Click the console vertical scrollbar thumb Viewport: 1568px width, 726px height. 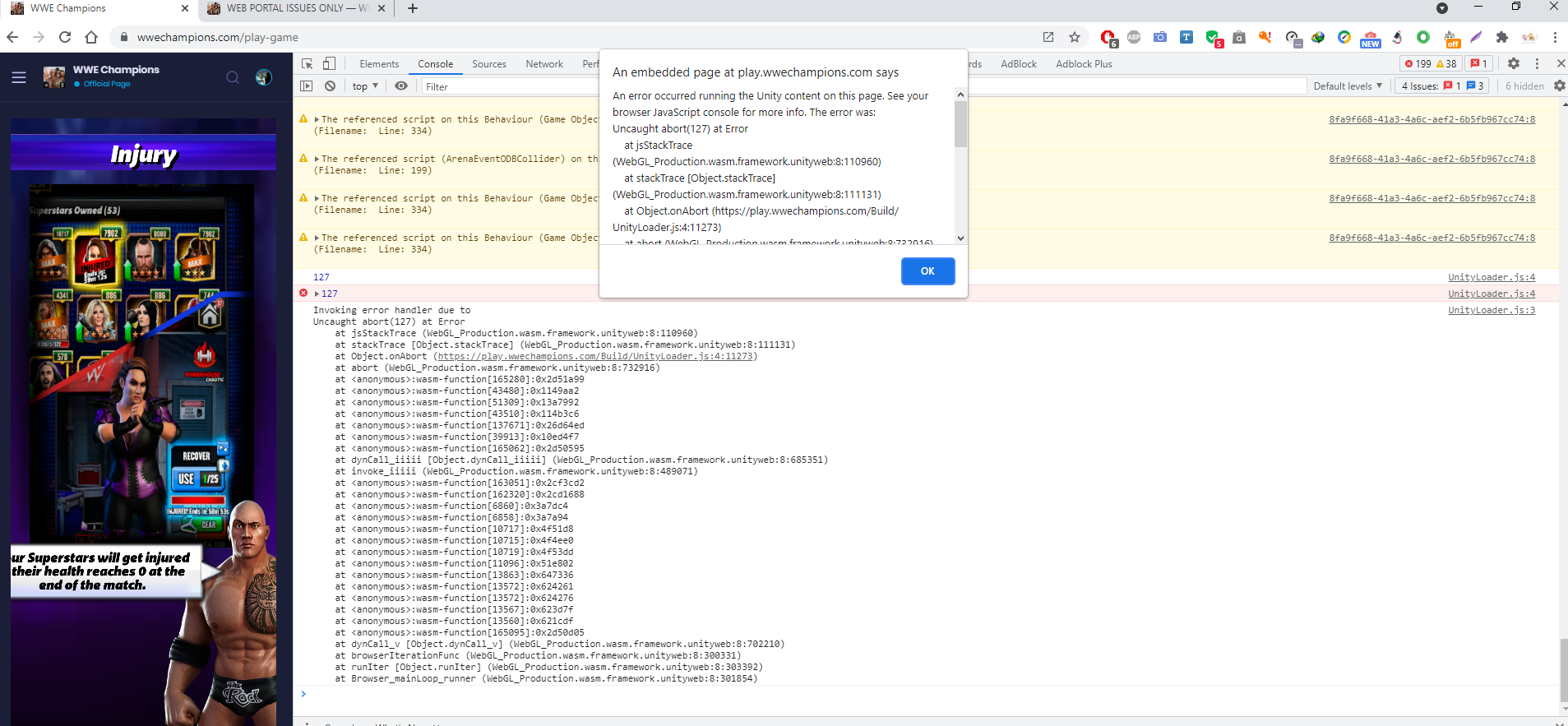pyautogui.click(x=1563, y=670)
